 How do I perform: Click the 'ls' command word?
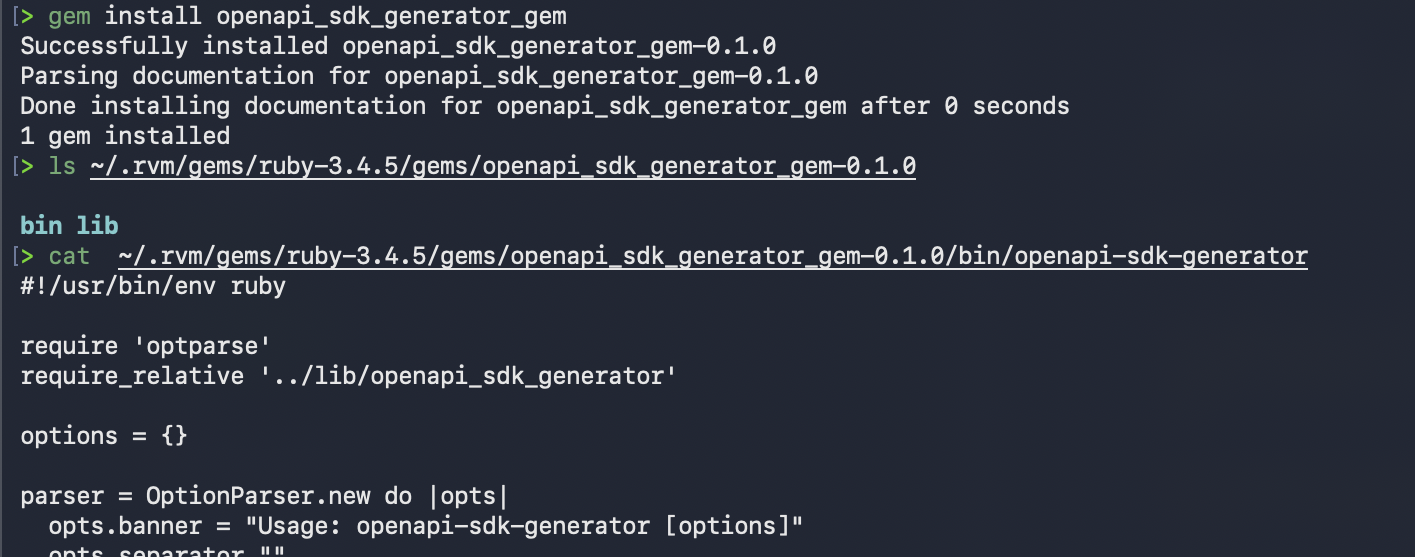coord(62,166)
